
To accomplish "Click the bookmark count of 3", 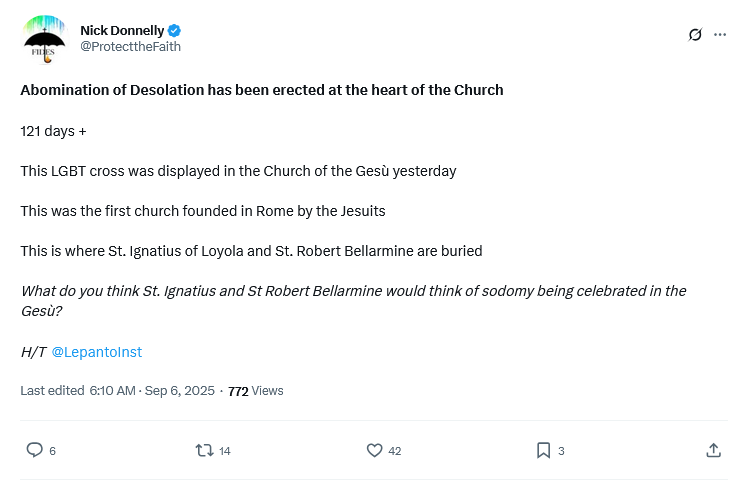I will tap(561, 451).
